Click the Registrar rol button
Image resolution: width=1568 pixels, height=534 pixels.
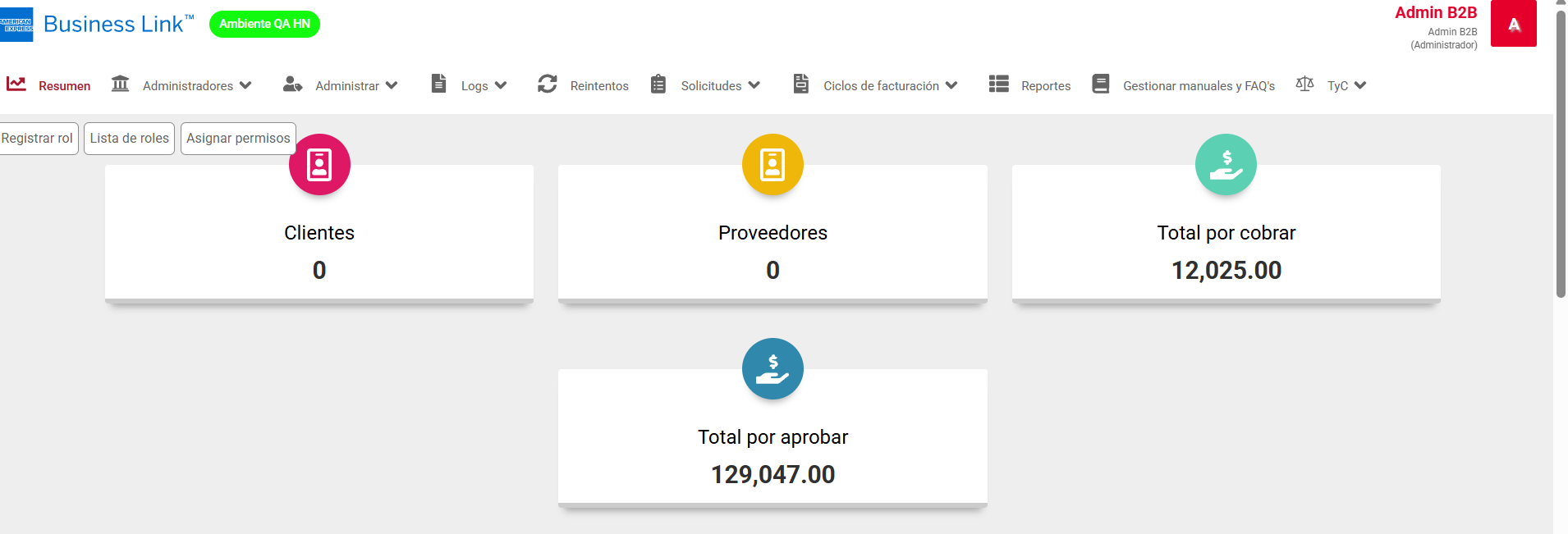[37, 139]
